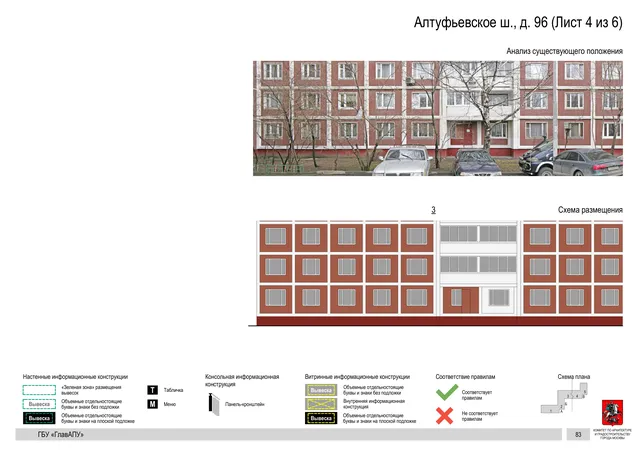Click the red cross non-compliance icon
Screen dimensions: 640x453
click(444, 416)
